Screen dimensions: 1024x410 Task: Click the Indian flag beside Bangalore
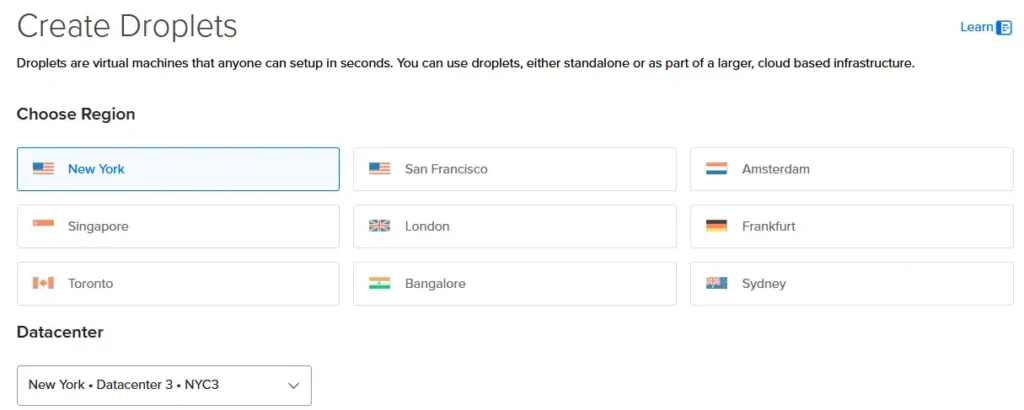(x=380, y=283)
